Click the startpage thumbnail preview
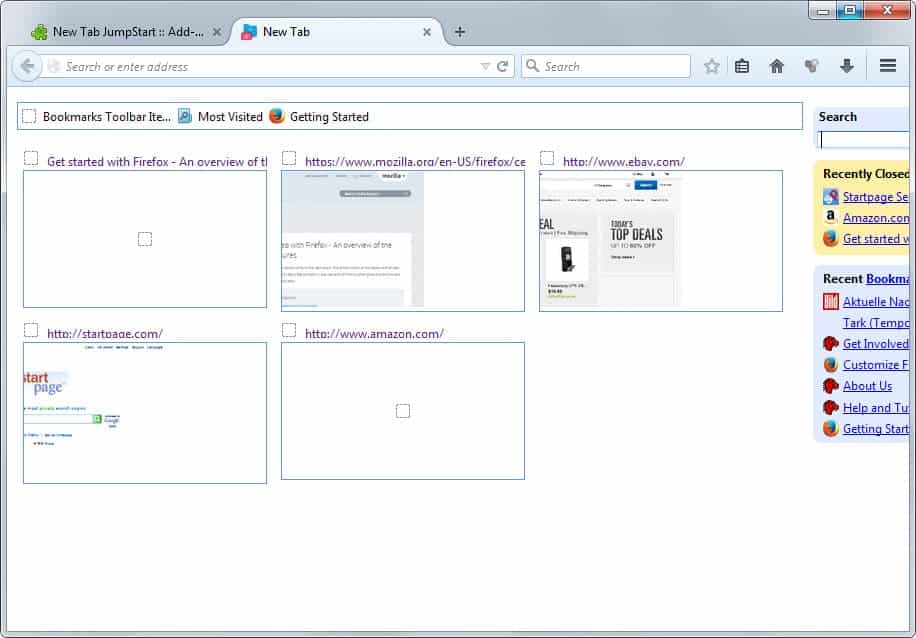Screen dimensions: 916x638 point(145,413)
